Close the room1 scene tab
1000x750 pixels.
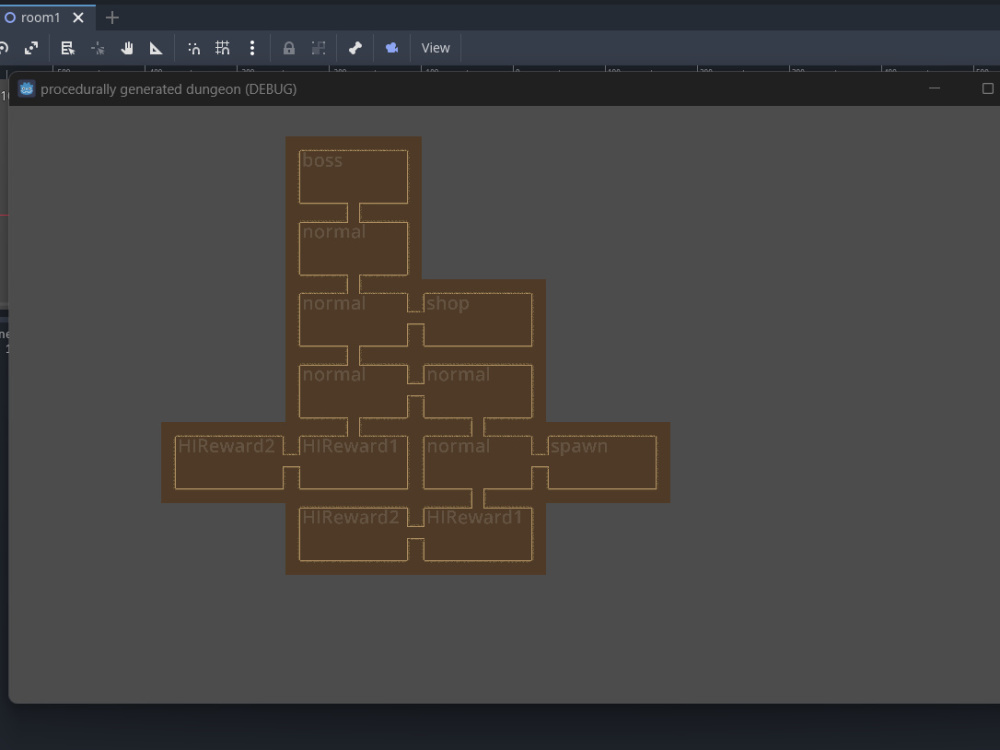tap(78, 17)
